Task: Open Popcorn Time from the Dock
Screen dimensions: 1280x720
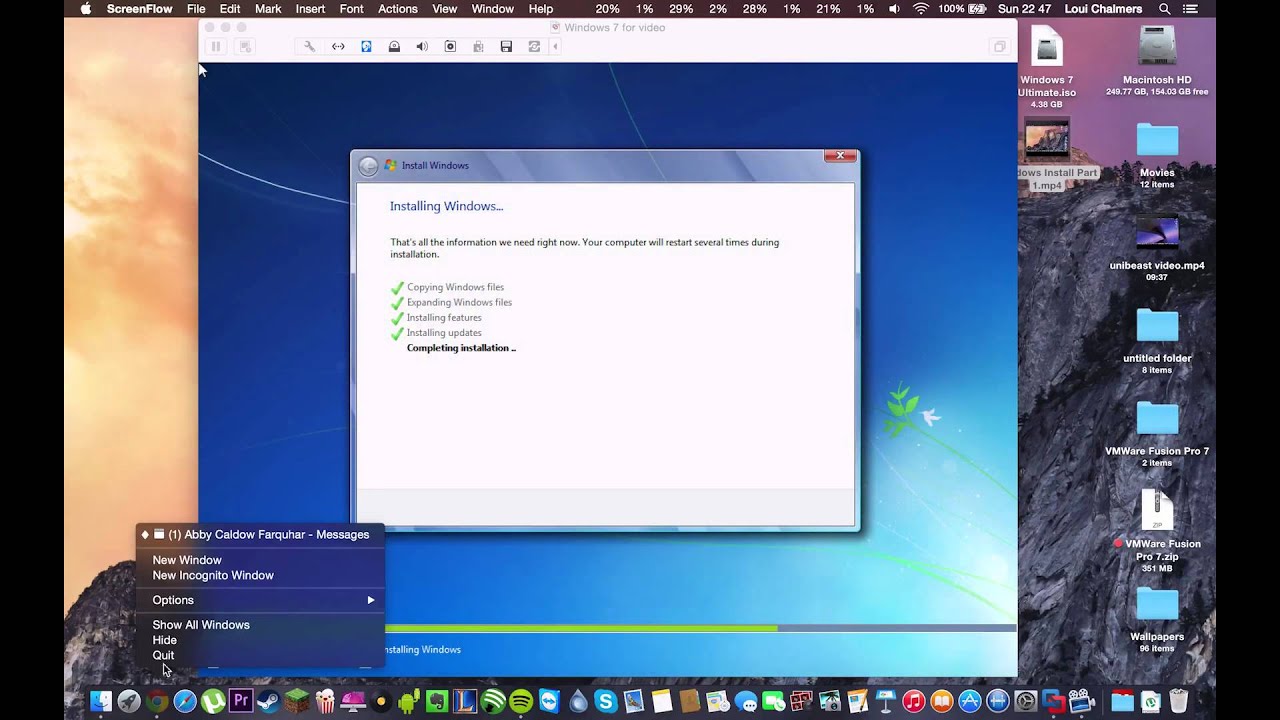Action: coord(325,701)
